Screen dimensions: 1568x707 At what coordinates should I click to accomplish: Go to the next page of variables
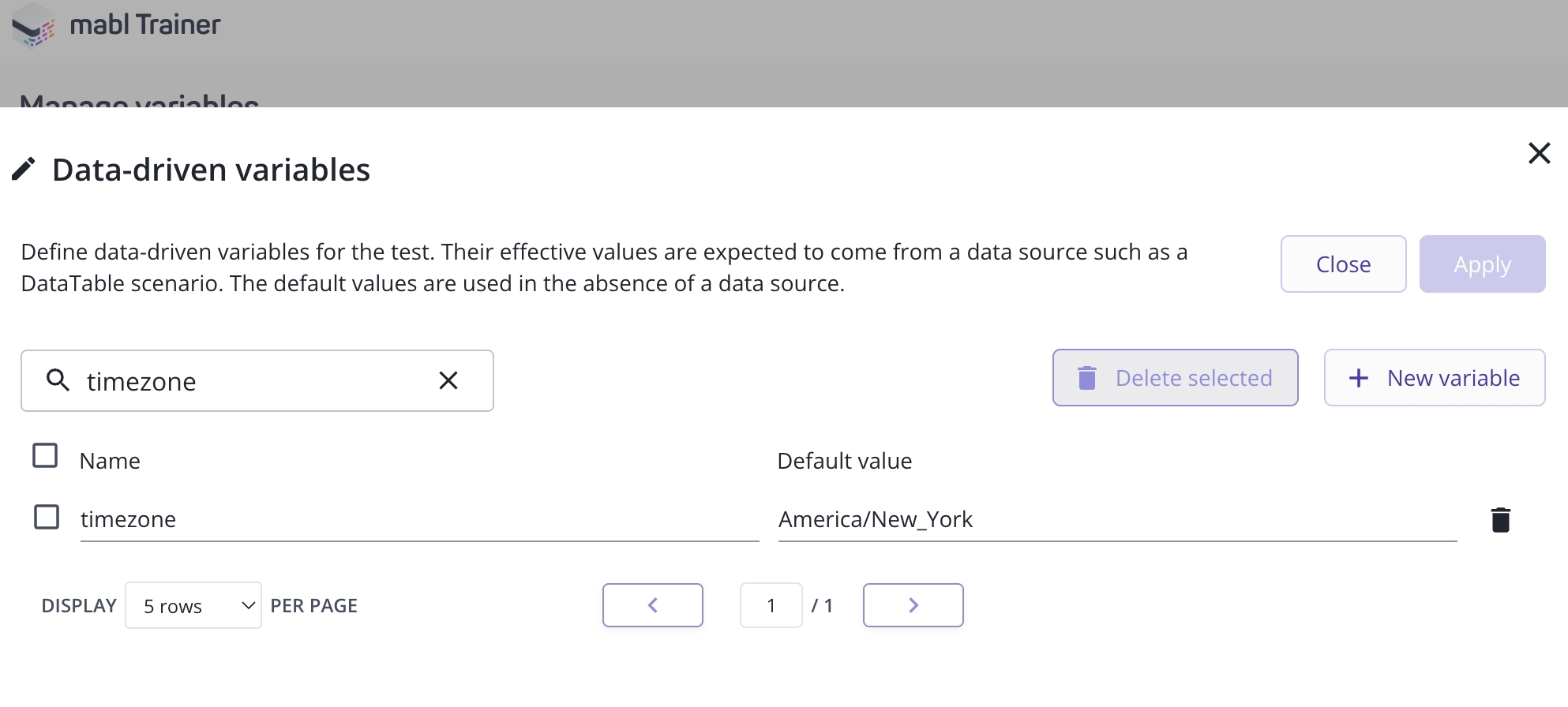[913, 605]
